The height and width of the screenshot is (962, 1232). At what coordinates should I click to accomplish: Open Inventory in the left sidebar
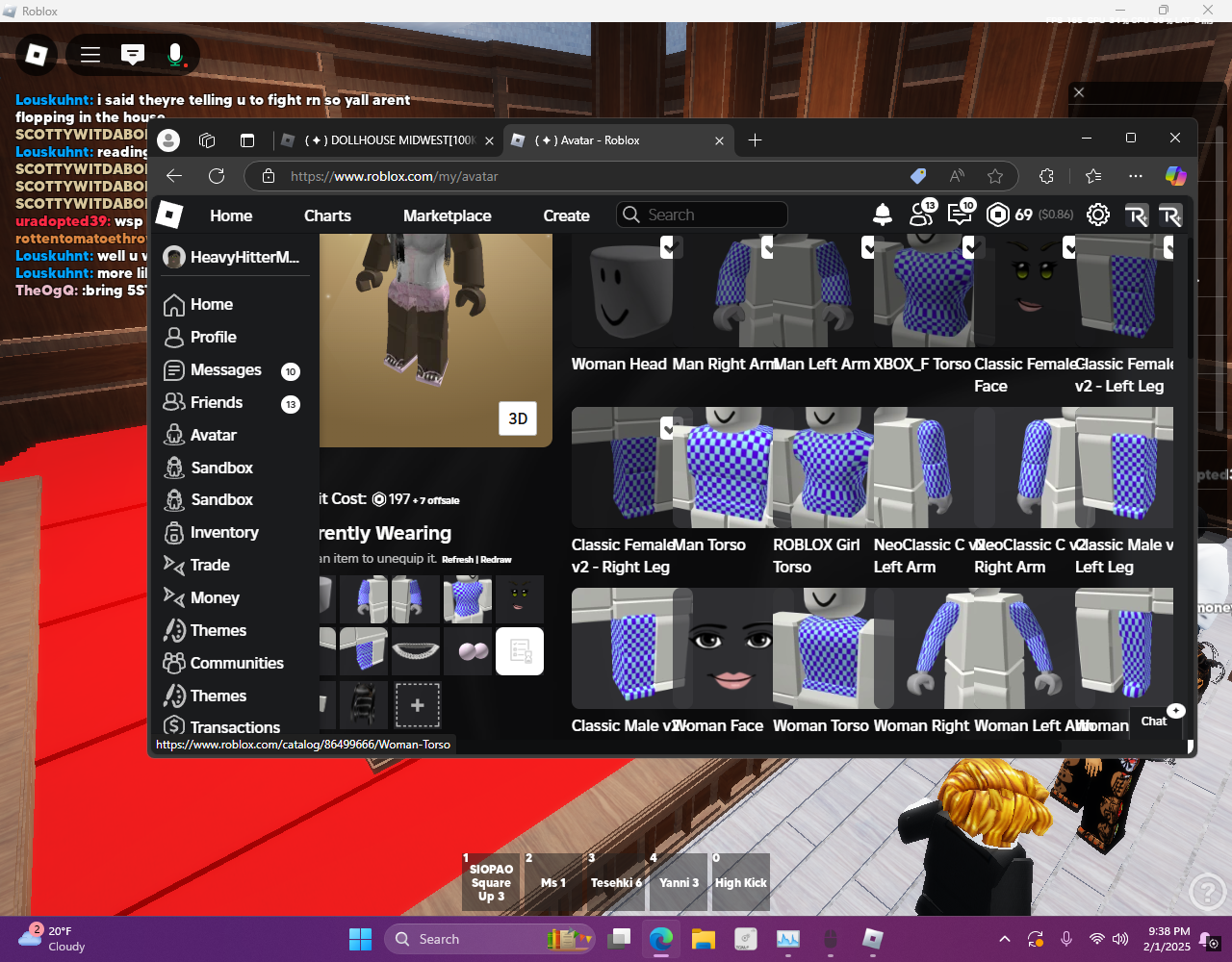[211, 532]
